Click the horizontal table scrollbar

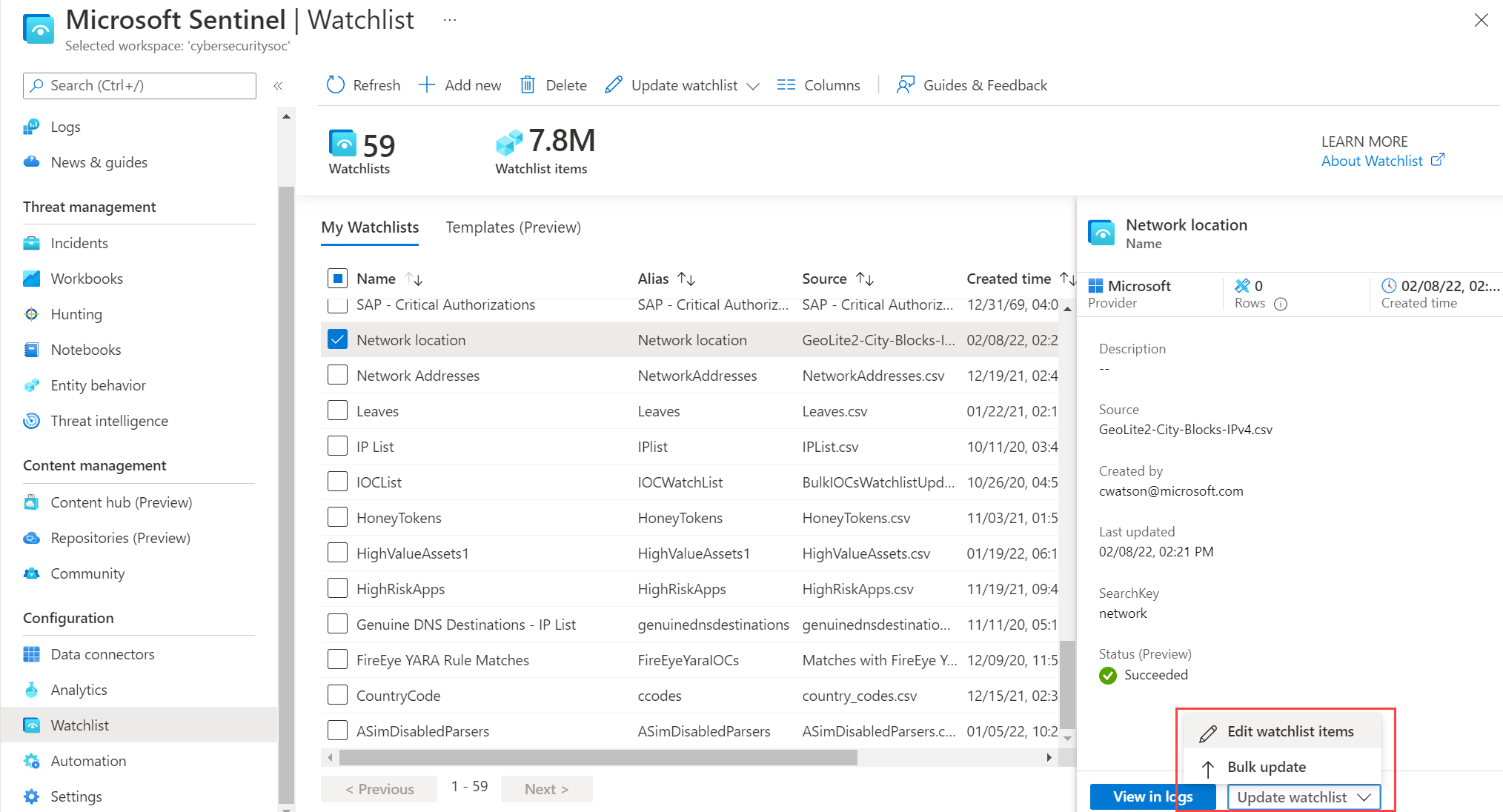tap(597, 757)
